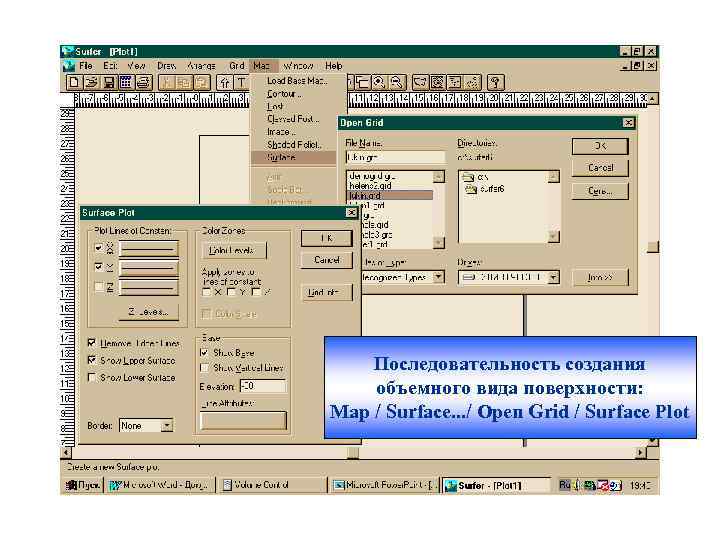
Task: Click the Paste toolbar icon
Action: pyautogui.click(x=202, y=83)
